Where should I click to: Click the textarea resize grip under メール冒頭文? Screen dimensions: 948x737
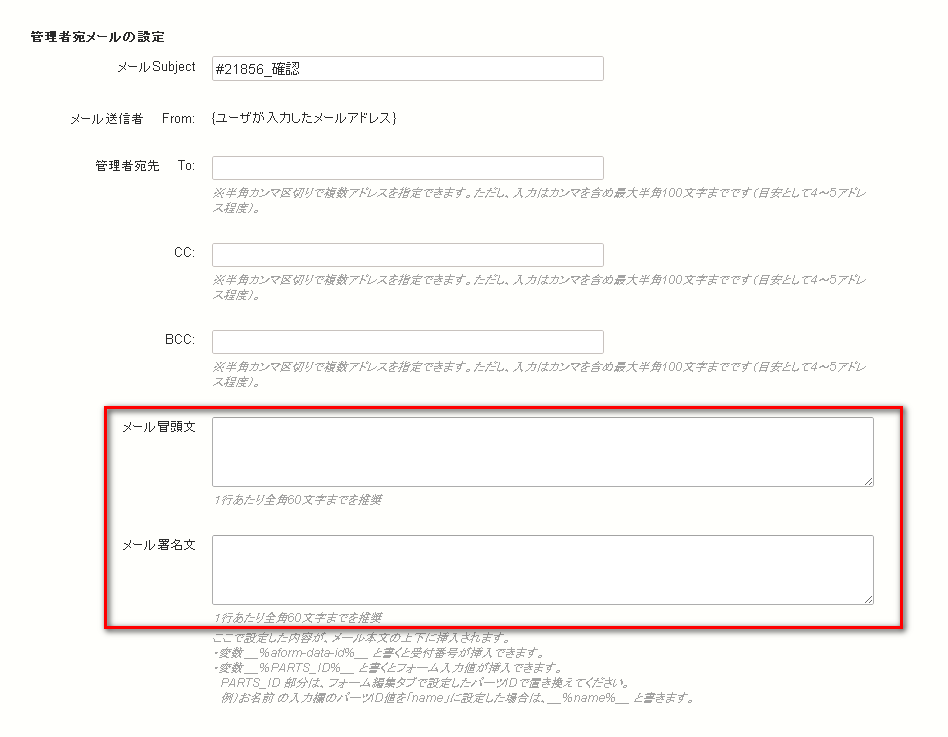coord(868,484)
